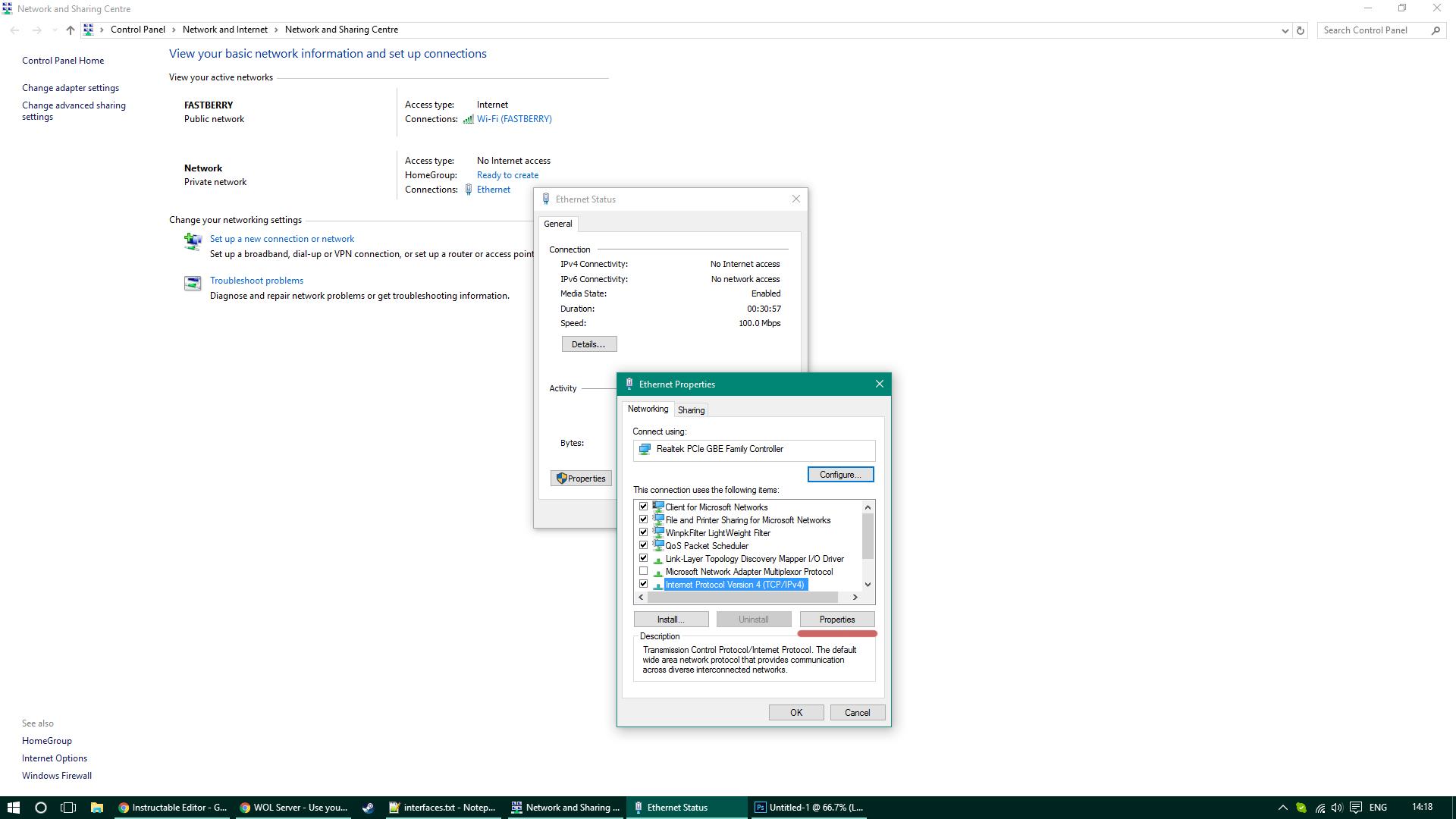Screen dimensions: 1456x819
Task: Toggle Client for Microsoft Networks checkbox
Action: [x=643, y=507]
